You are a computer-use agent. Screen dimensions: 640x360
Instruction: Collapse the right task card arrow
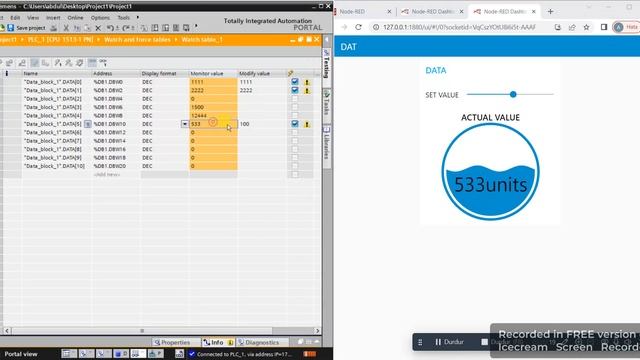click(x=327, y=40)
